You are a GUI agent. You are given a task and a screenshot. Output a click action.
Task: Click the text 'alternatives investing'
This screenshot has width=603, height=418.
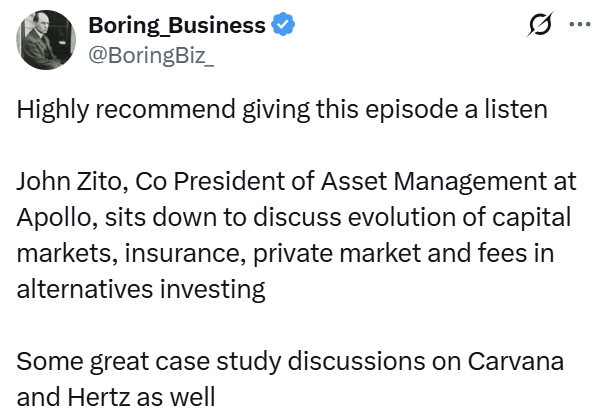point(141,290)
